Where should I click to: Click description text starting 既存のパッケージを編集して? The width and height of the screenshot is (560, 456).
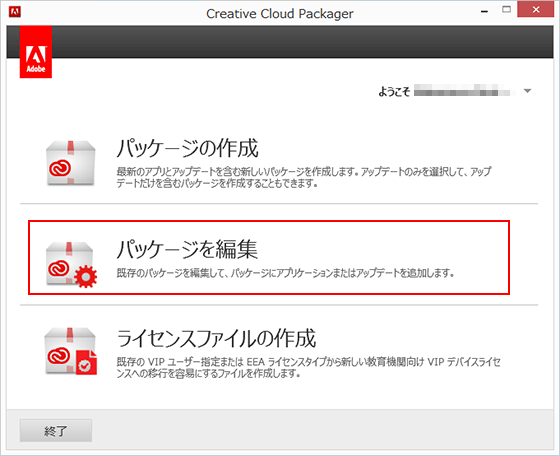point(285,273)
